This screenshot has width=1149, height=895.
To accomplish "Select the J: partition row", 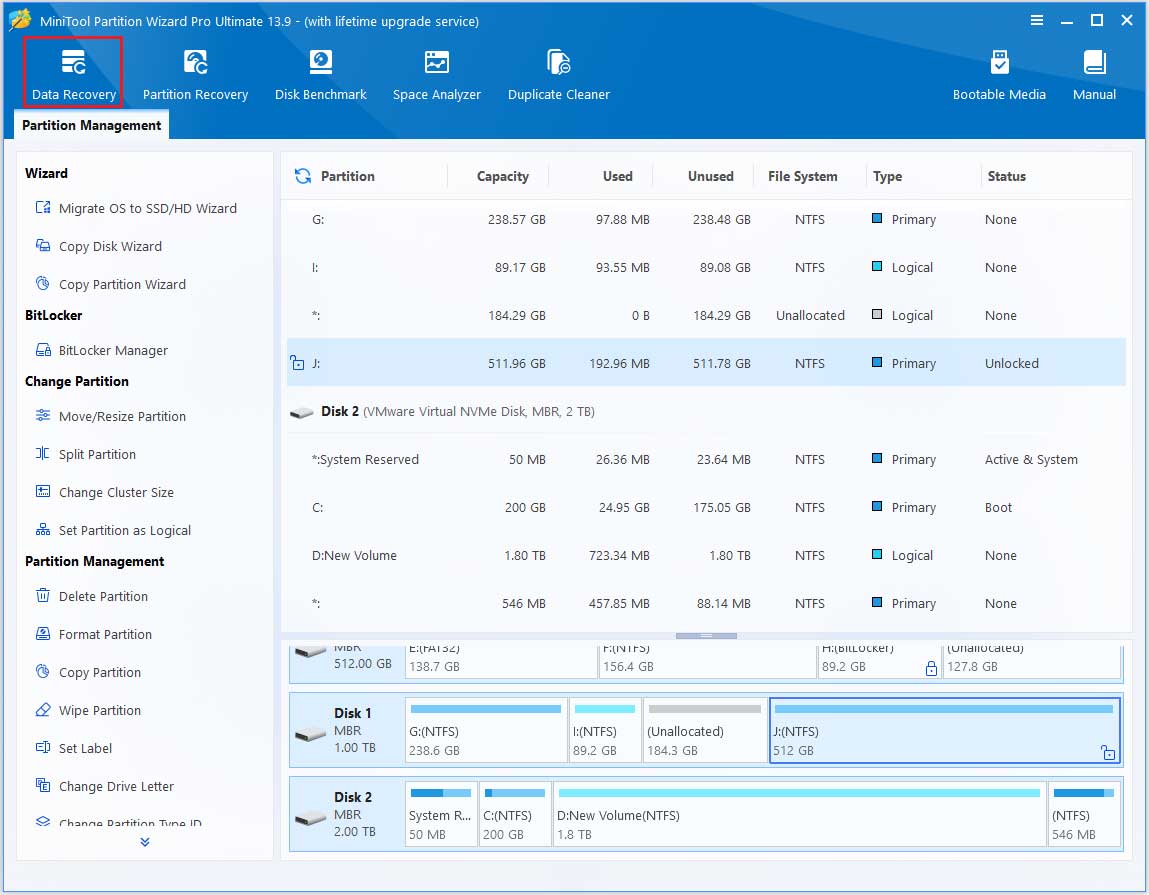I will (706, 363).
